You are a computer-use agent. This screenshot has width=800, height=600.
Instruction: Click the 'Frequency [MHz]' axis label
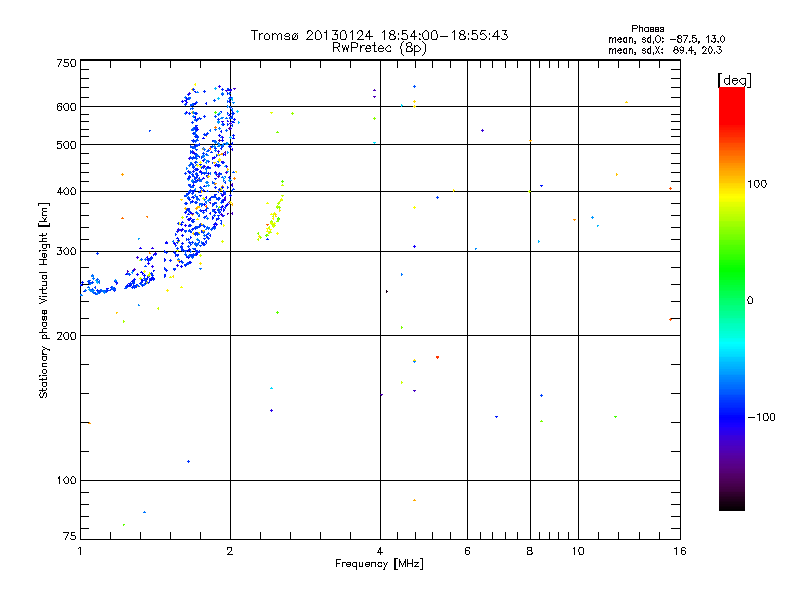pos(379,563)
